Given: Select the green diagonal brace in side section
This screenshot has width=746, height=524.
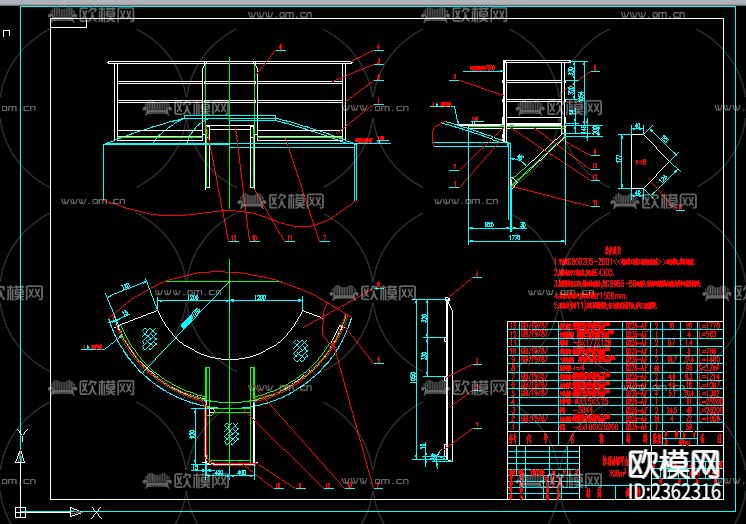Looking at the screenshot, I should coord(538,160).
